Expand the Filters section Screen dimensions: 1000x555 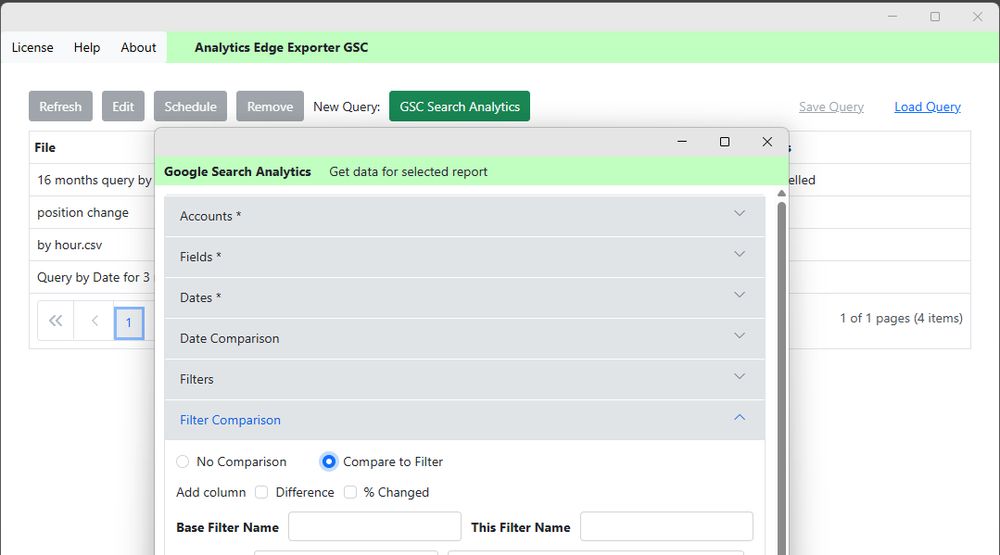click(x=464, y=380)
